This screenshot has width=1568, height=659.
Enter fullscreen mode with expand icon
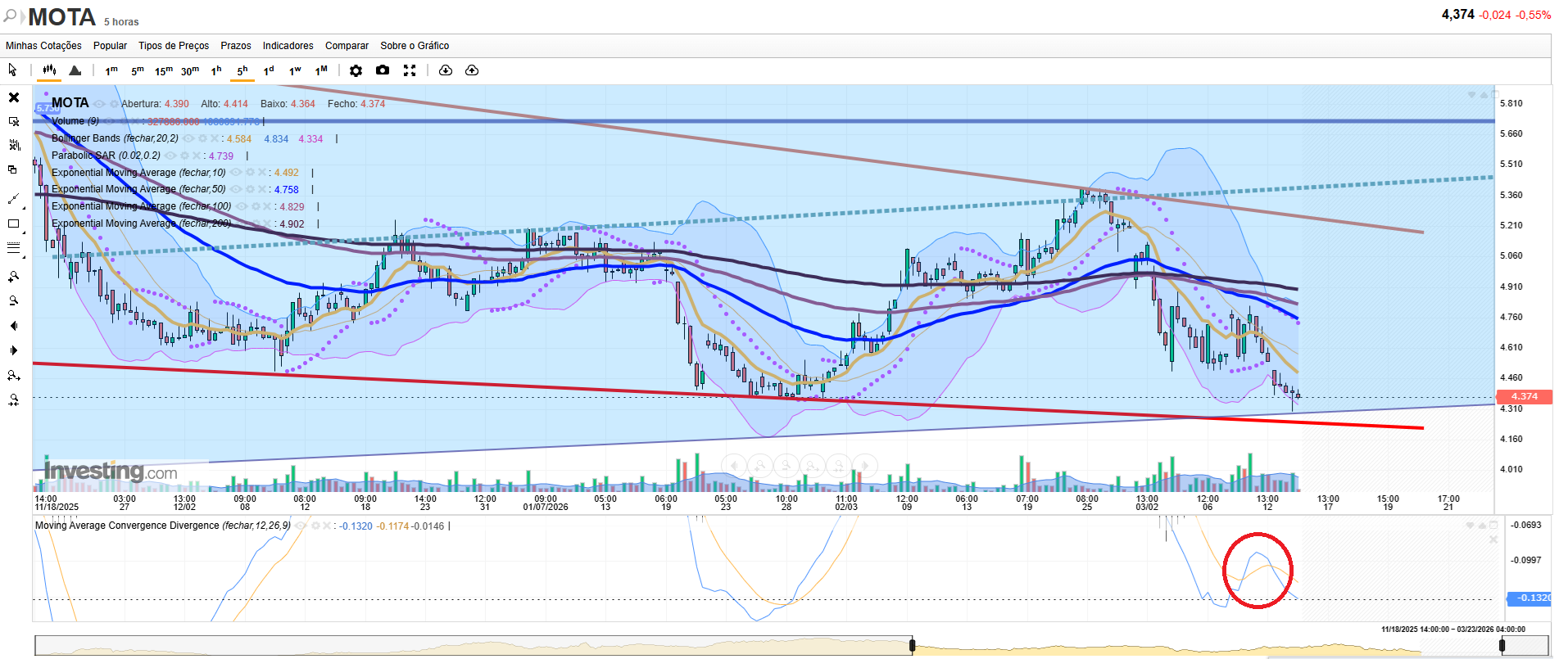[410, 70]
